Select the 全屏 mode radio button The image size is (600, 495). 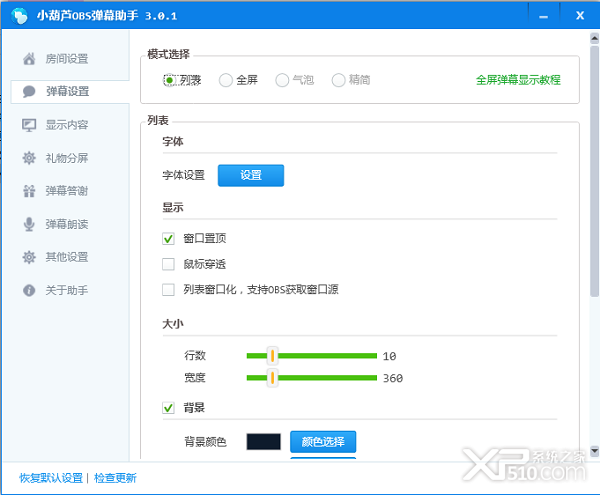[x=225, y=80]
